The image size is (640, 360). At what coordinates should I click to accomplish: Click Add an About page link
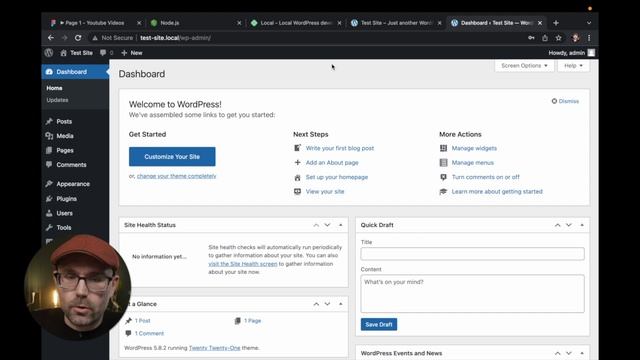coord(332,162)
